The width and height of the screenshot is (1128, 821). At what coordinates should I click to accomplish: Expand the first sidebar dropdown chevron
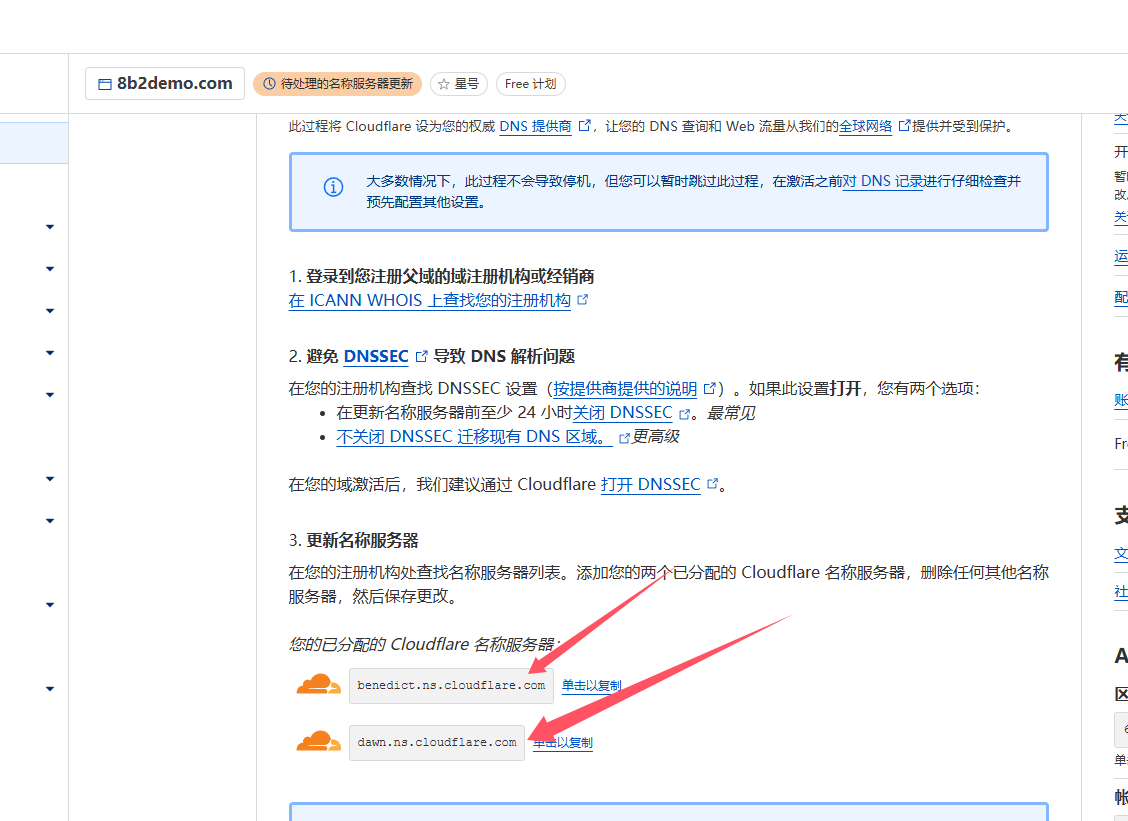click(x=48, y=227)
